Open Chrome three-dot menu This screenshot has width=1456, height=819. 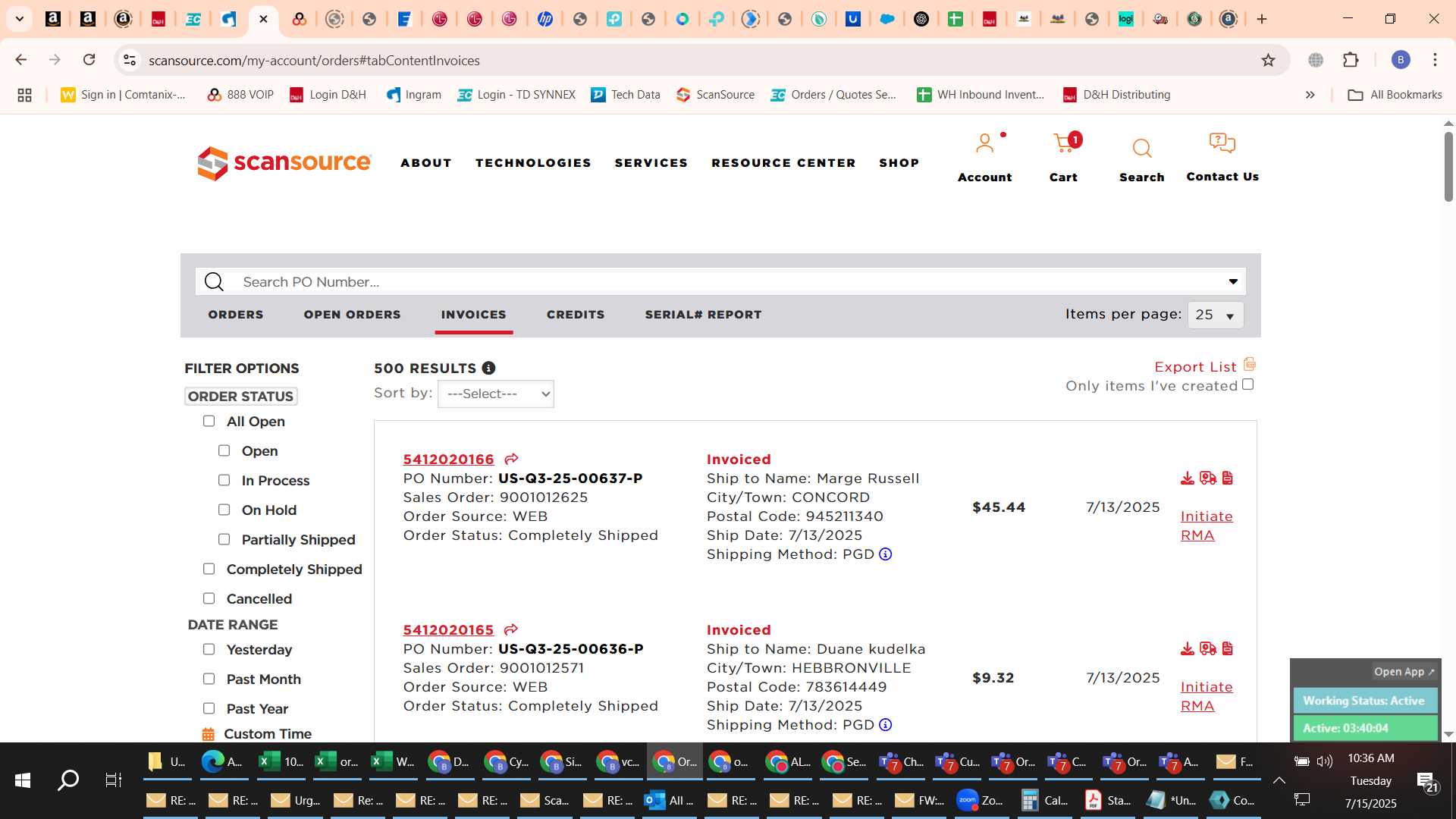pyautogui.click(x=1435, y=60)
